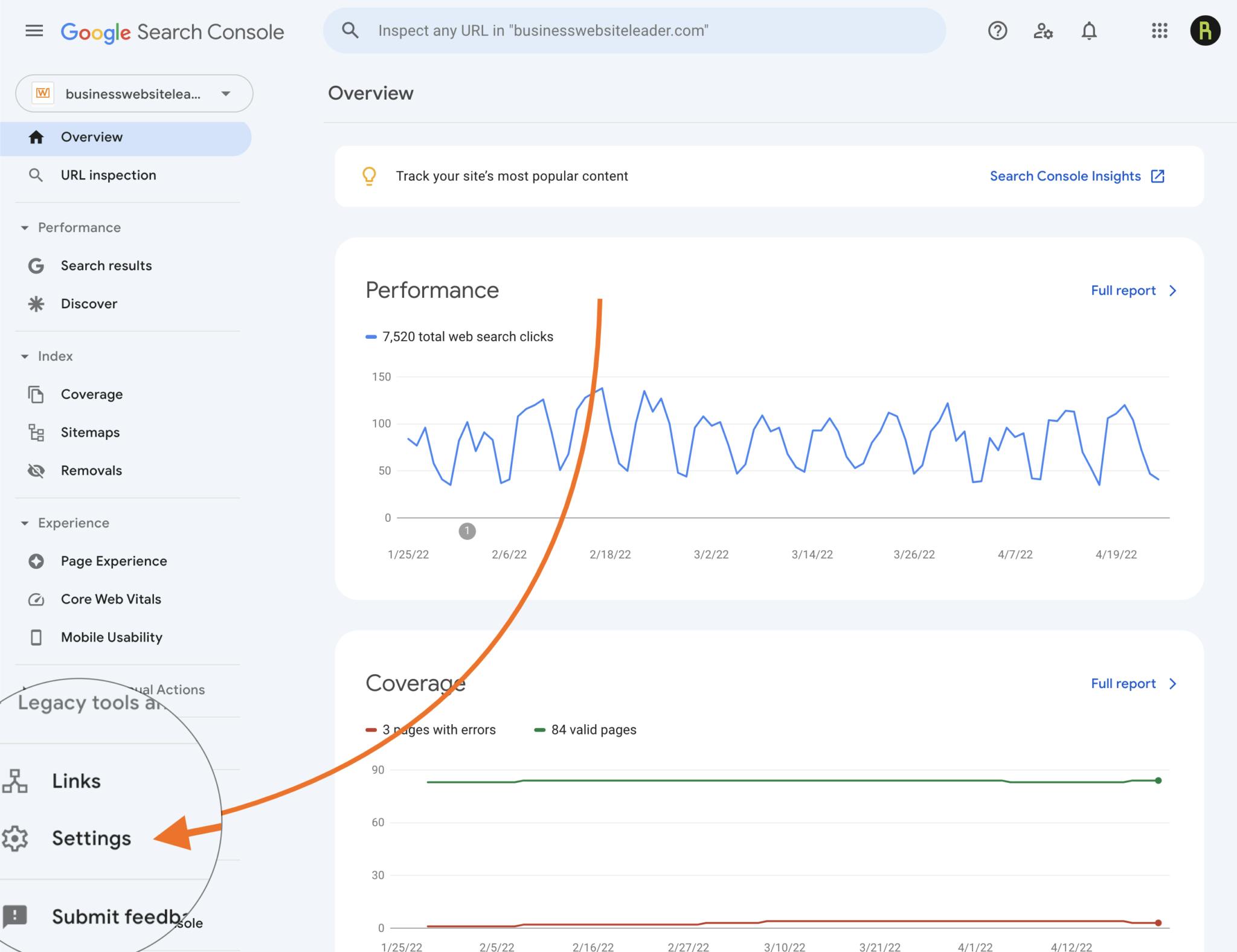Screen dimensions: 1237x952
Task: Open the Google apps grid
Action: click(1160, 31)
